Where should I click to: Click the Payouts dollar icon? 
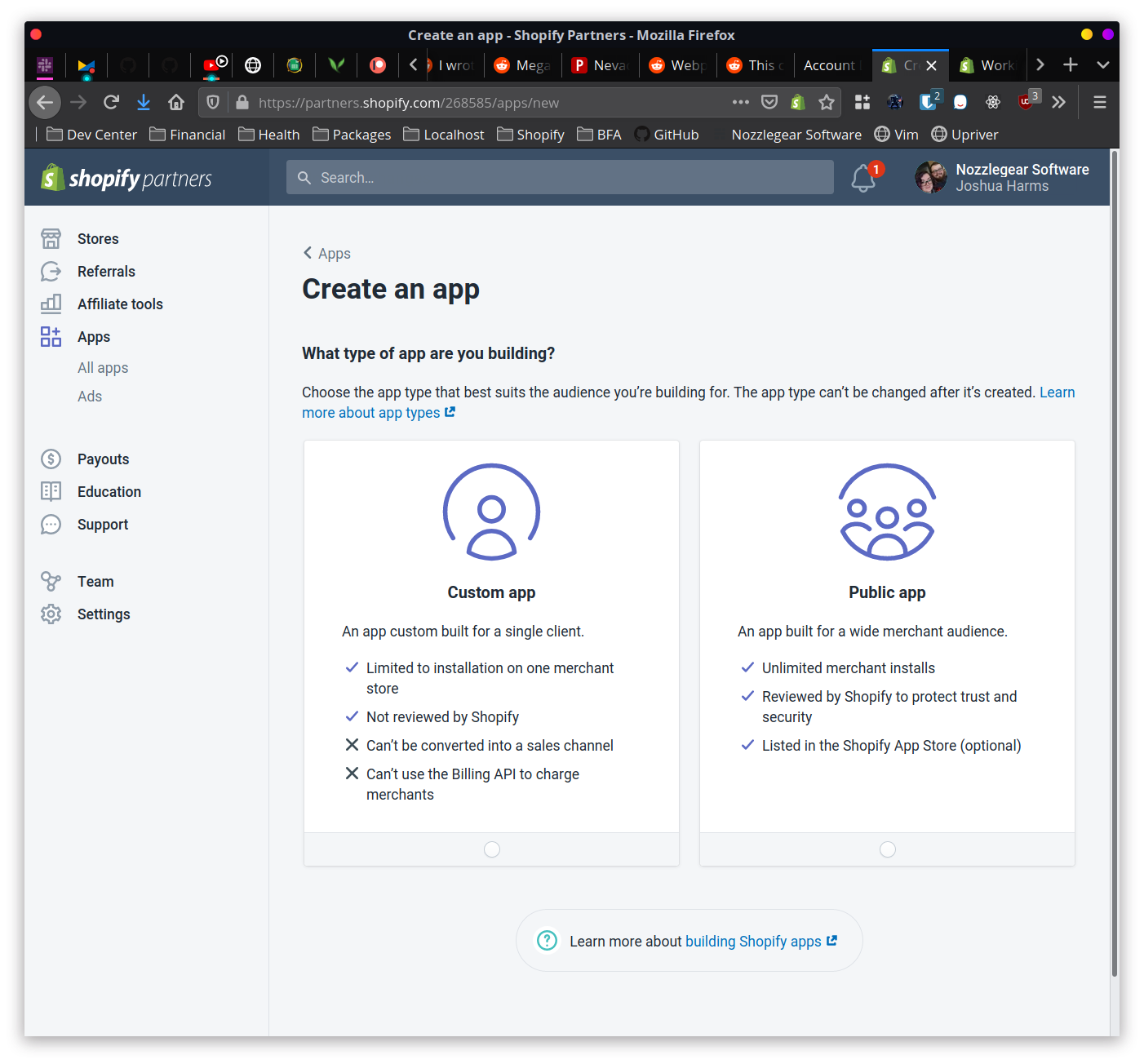point(51,459)
